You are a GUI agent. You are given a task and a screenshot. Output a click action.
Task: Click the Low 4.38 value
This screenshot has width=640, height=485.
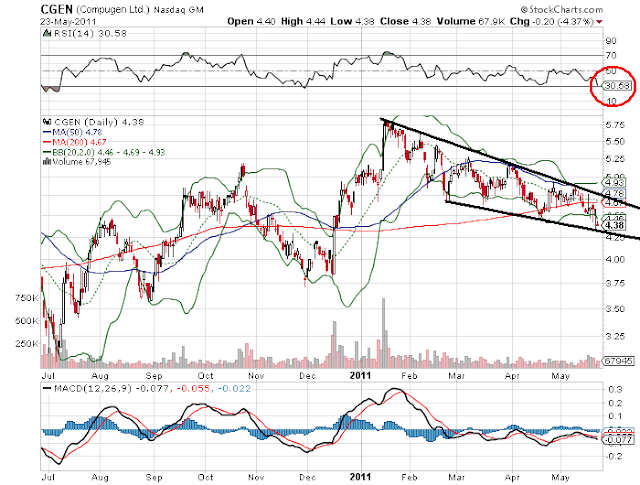pos(352,21)
